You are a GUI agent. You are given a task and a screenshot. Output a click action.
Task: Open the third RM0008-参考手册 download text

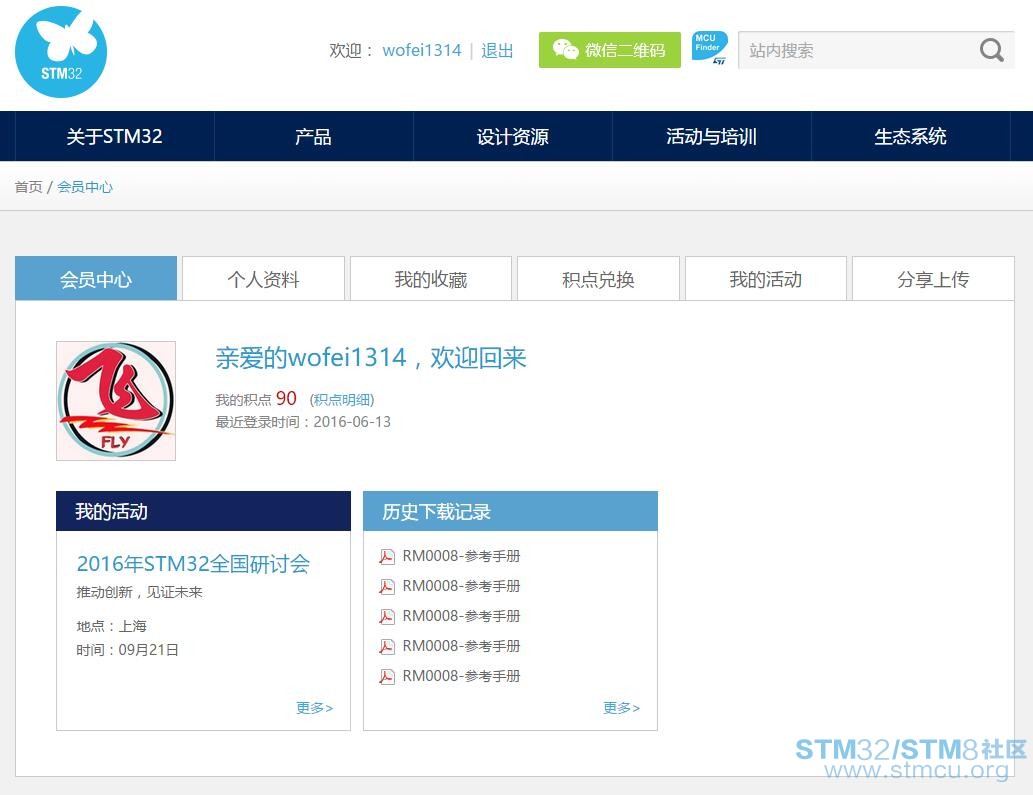[x=461, y=616]
